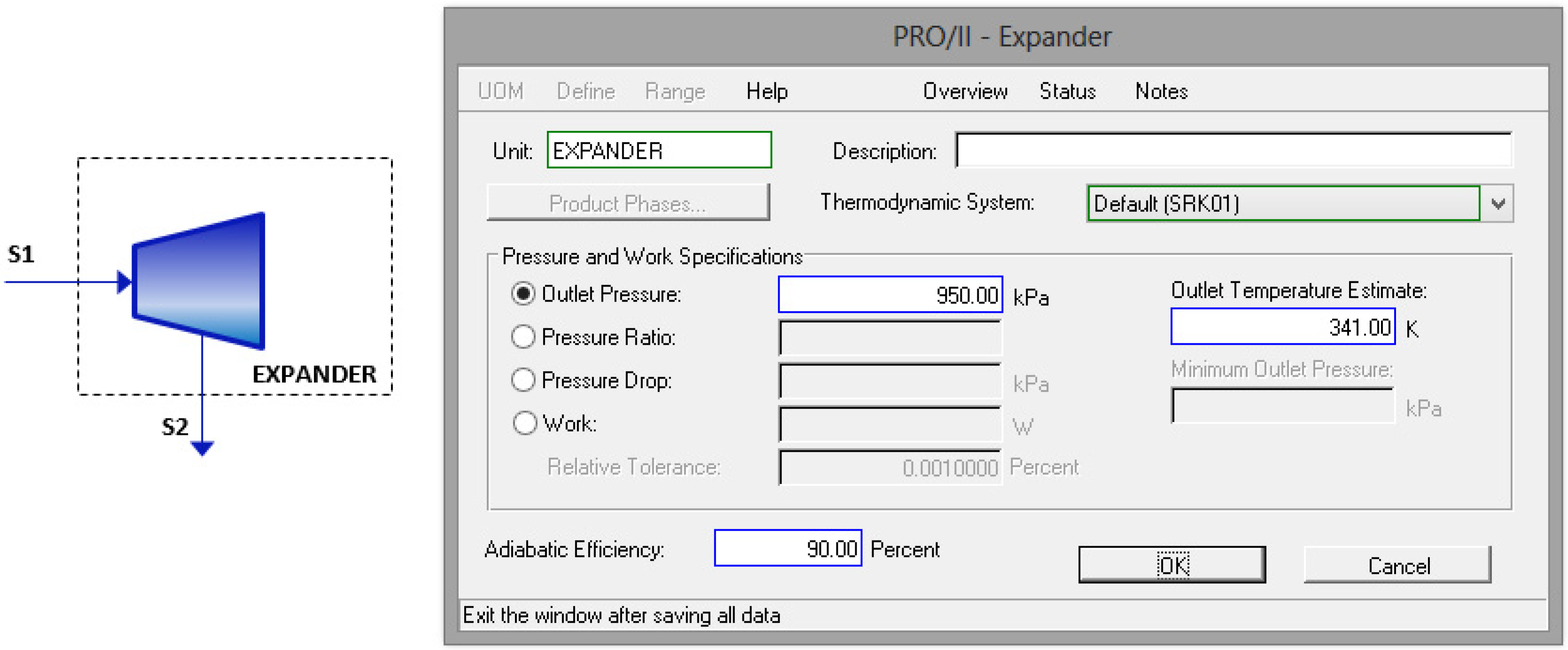Open the Help menu
1568x650 pixels.
(767, 91)
